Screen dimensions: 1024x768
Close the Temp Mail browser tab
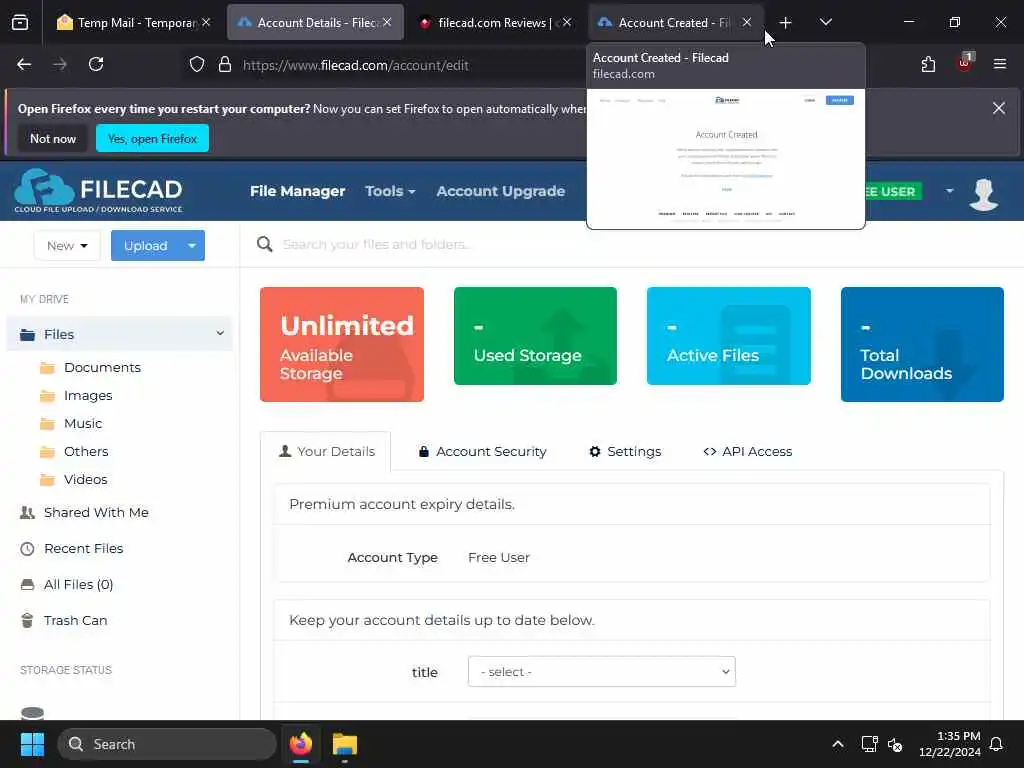206,22
